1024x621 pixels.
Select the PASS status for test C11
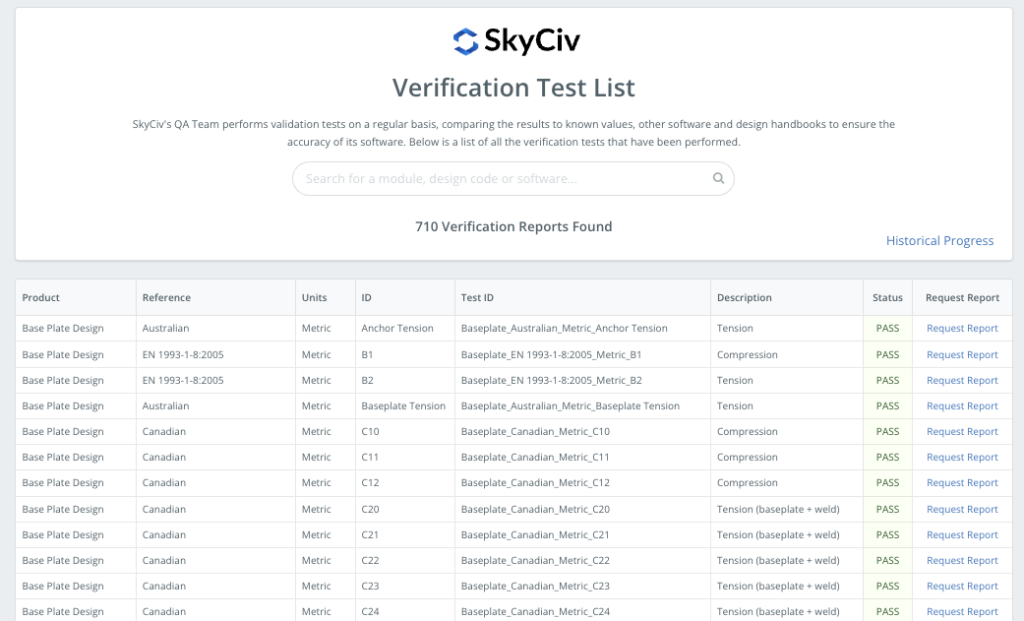[x=887, y=457]
